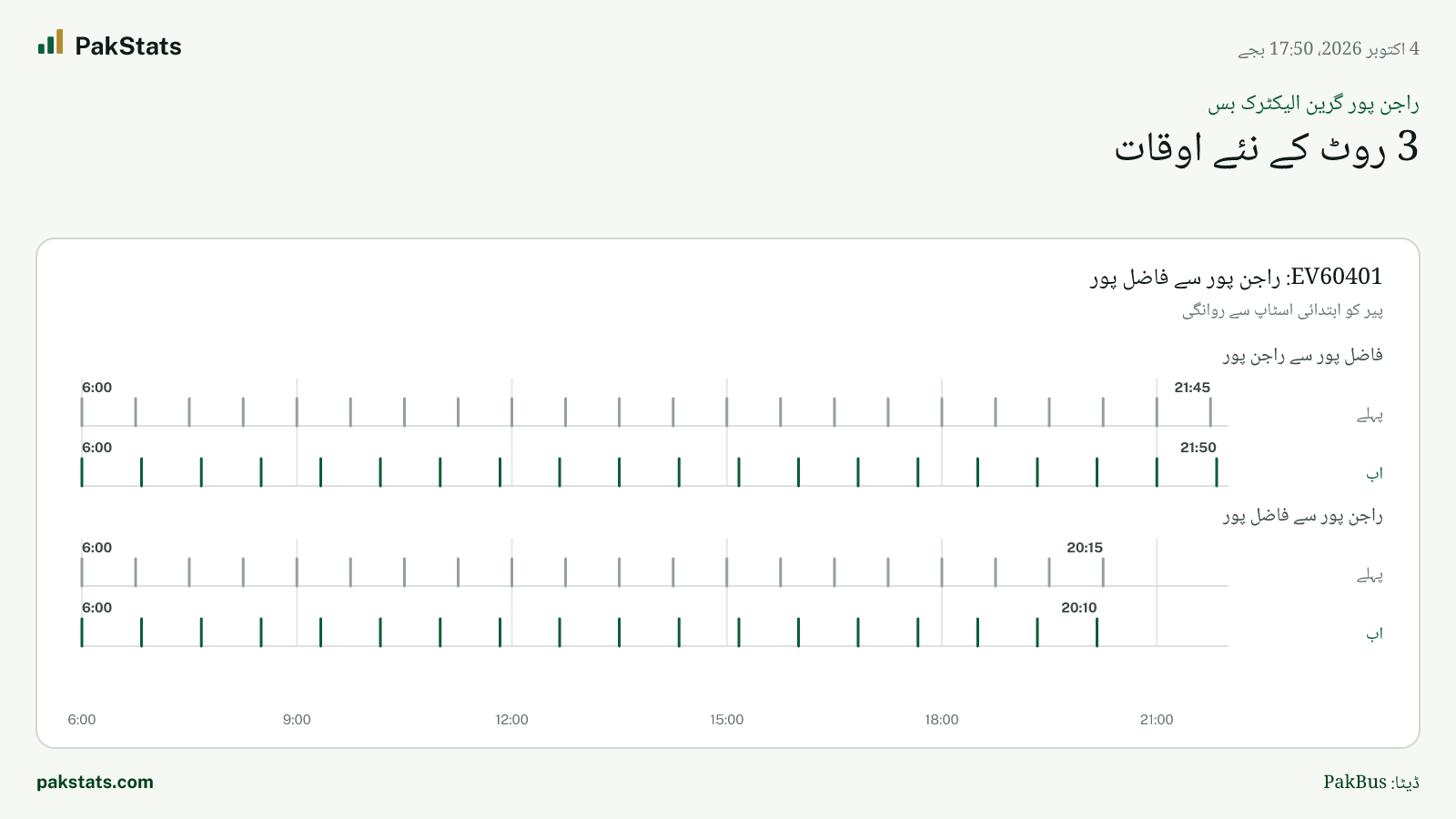Click the headline '3 روٹ کے نئے اوقات'

(1267, 147)
